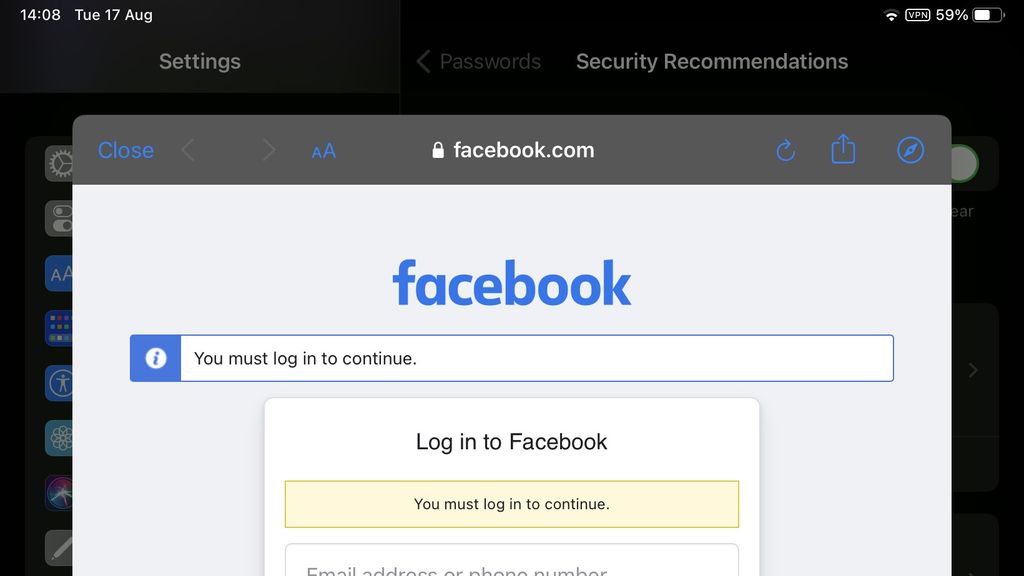Tap the Share icon in the browser toolbar
Image resolution: width=1024 pixels, height=576 pixels.
tap(842, 150)
